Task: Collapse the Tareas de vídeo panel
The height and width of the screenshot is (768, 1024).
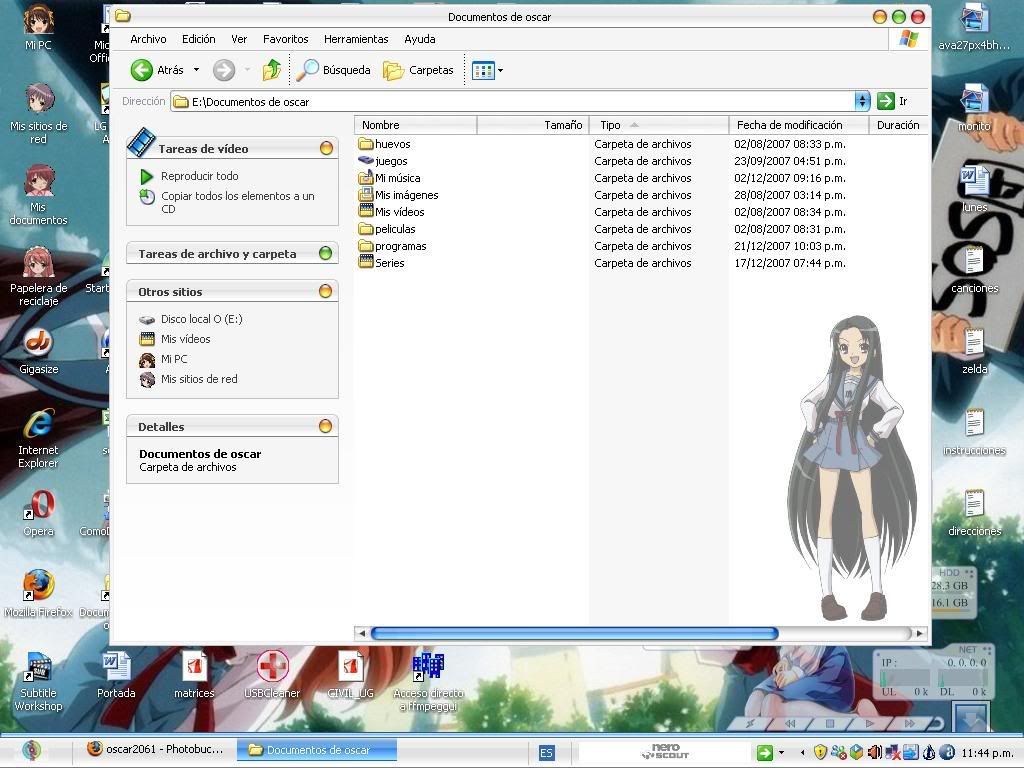Action: coord(327,148)
